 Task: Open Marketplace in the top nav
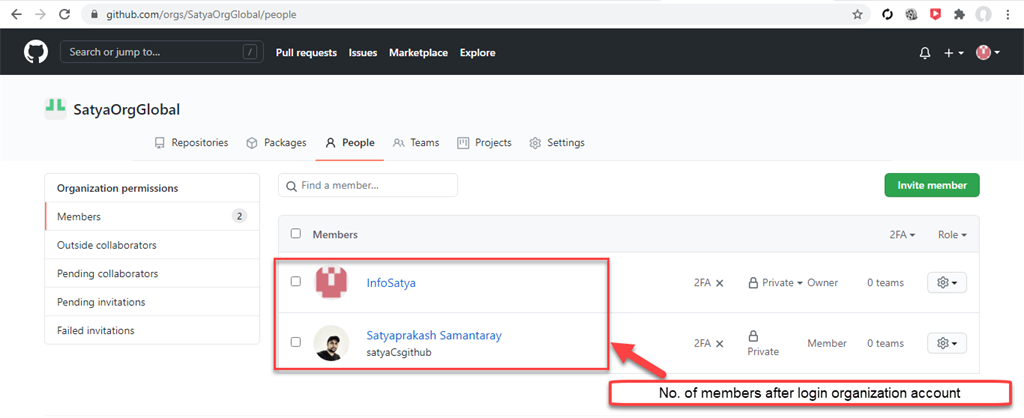(419, 53)
